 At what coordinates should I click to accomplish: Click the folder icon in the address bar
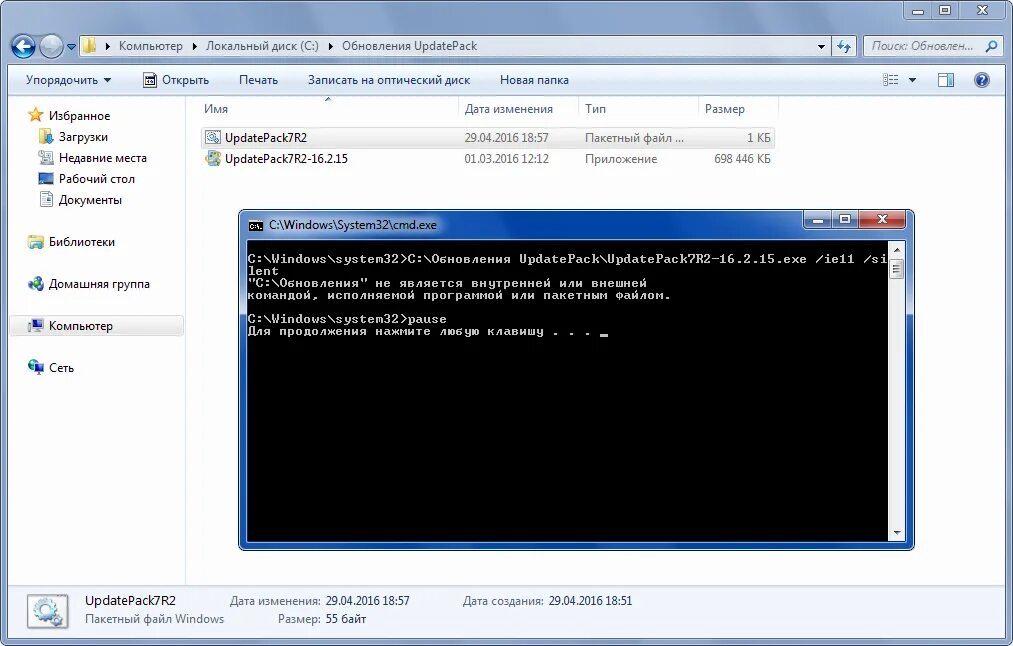click(x=89, y=46)
